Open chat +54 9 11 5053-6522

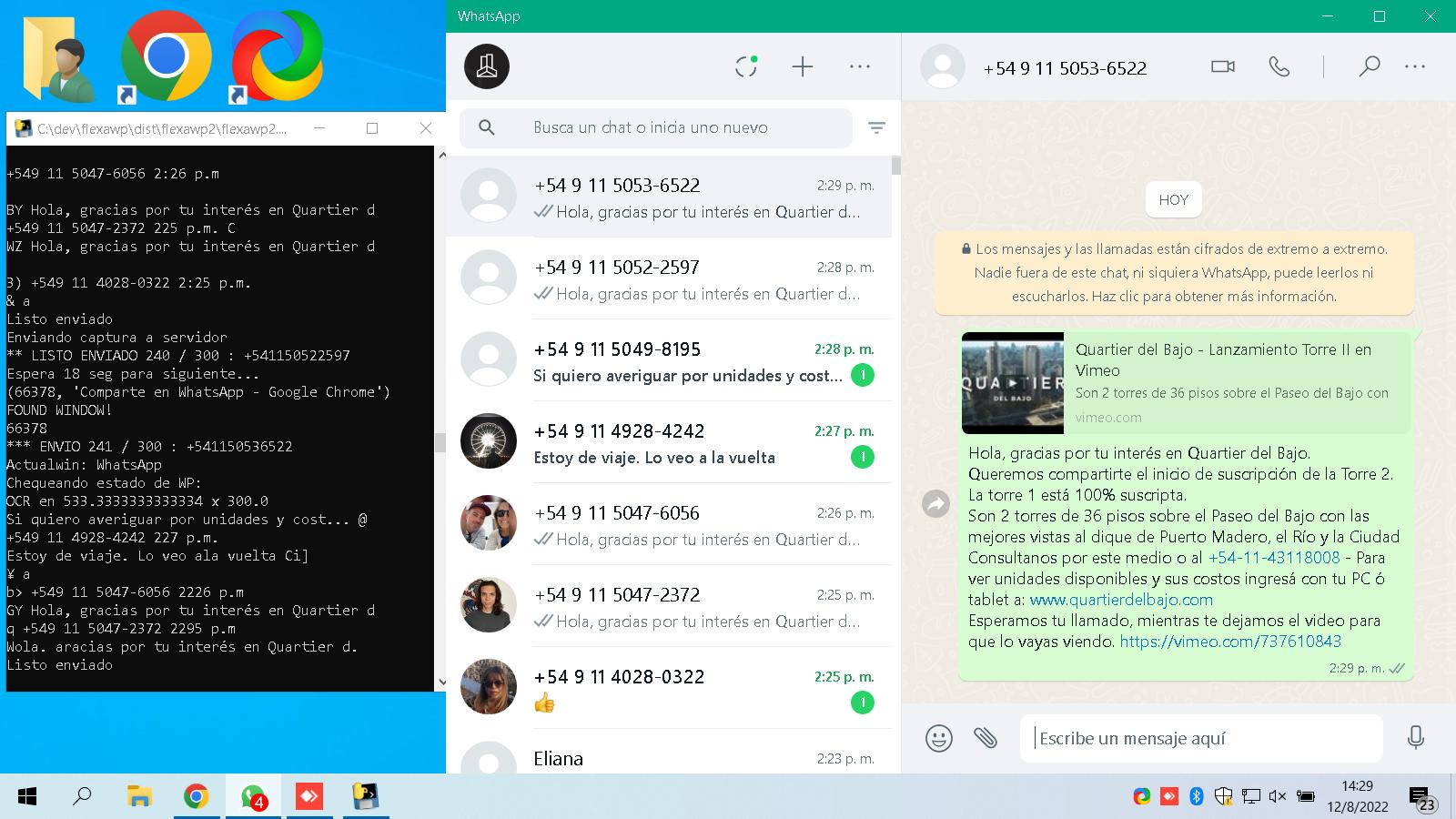point(669,197)
